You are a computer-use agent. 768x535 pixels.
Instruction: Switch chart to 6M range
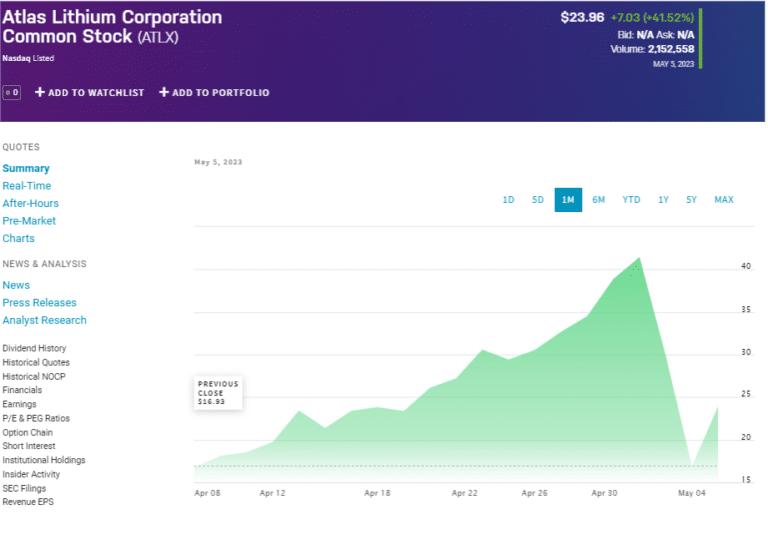point(598,200)
